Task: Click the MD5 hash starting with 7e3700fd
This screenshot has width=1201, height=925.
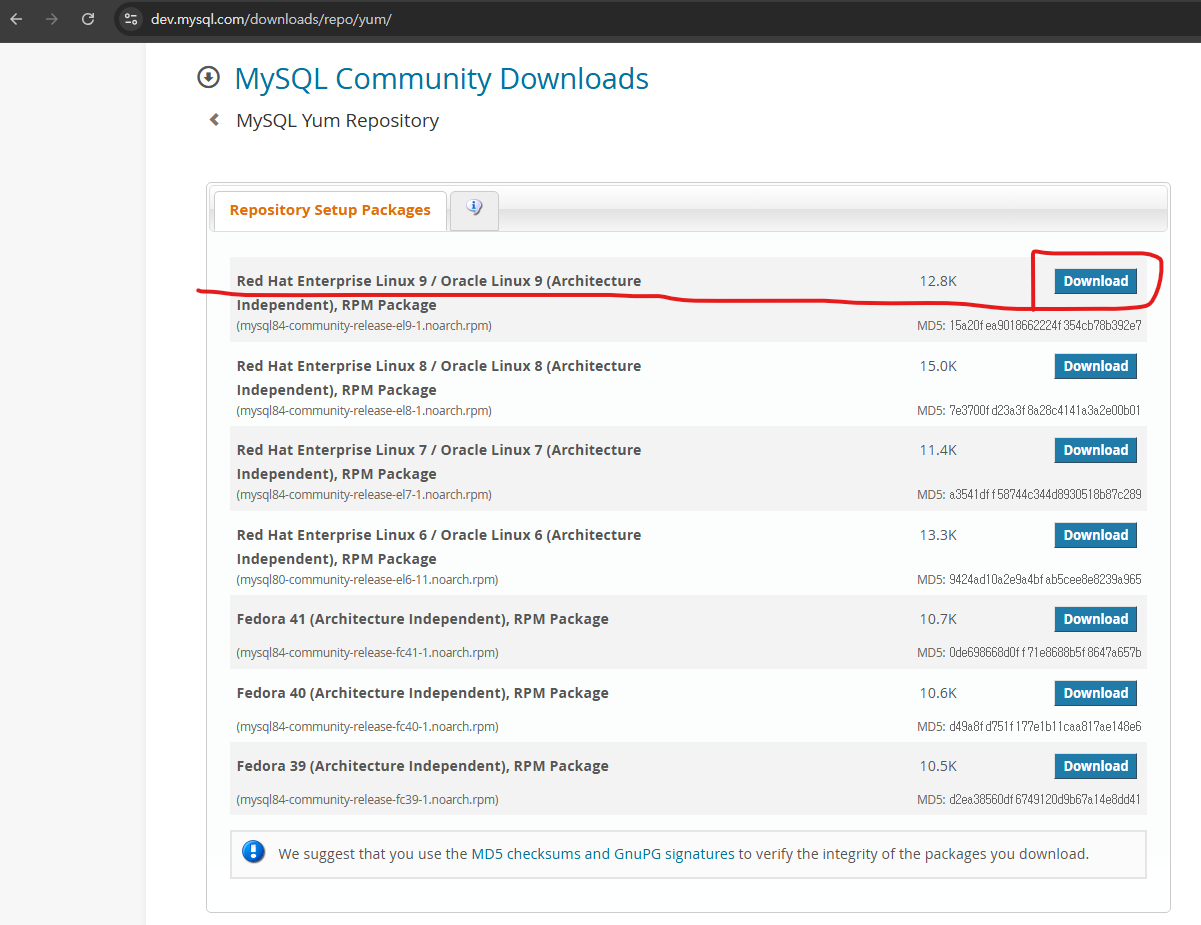Action: (x=1045, y=411)
